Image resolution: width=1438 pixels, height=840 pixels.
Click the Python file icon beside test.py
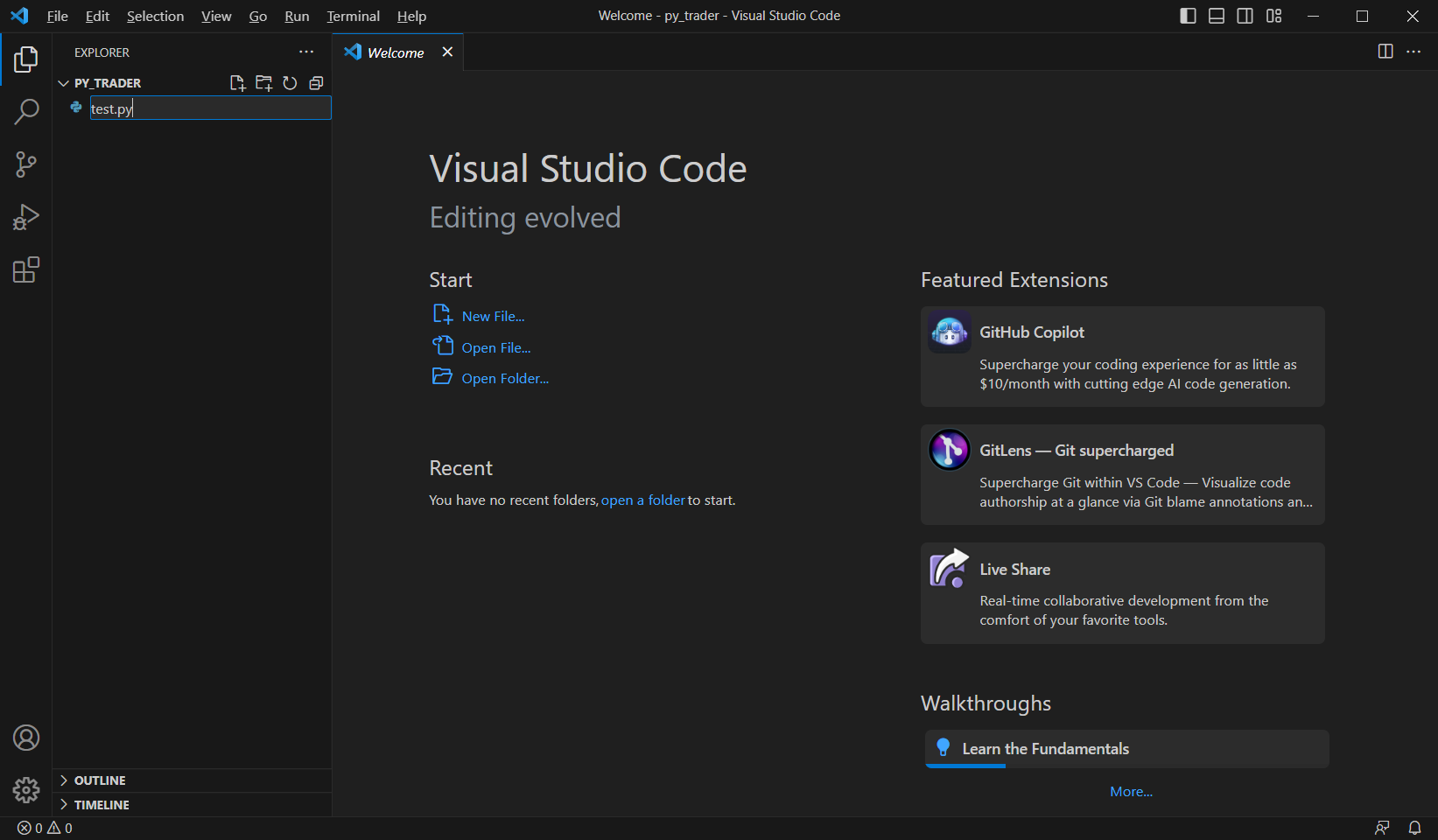(x=76, y=108)
